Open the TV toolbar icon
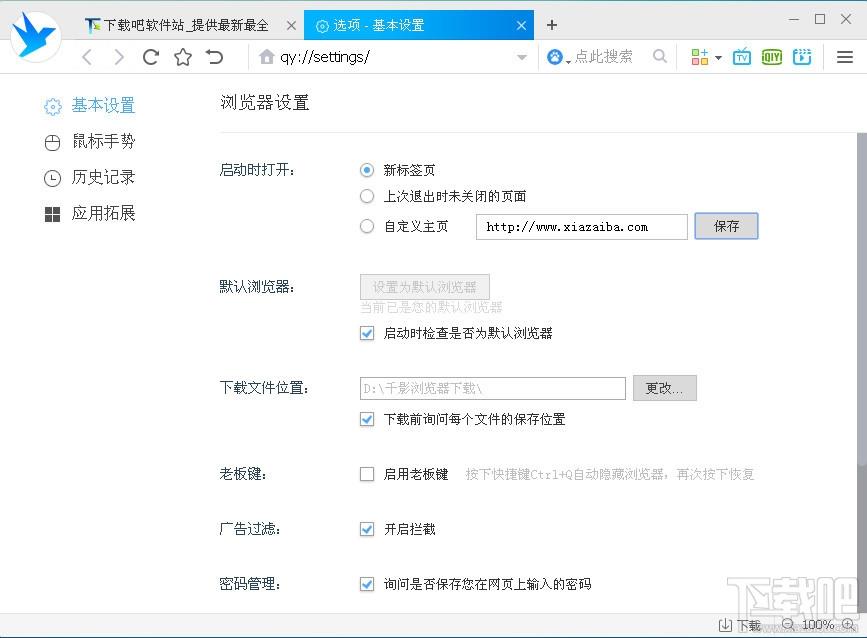The height and width of the screenshot is (638, 867). tap(741, 56)
